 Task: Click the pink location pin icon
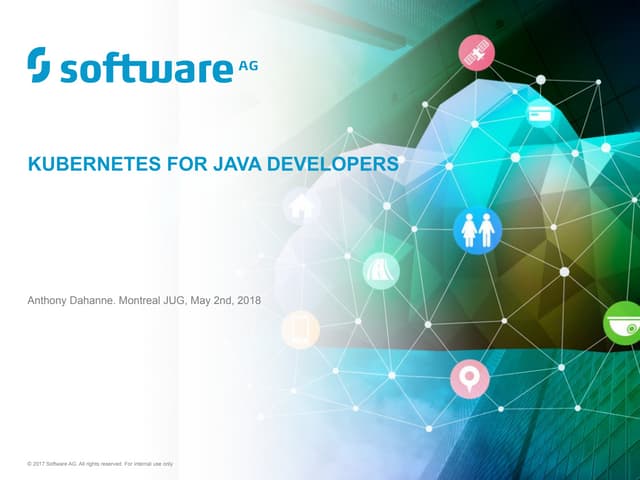(x=468, y=380)
